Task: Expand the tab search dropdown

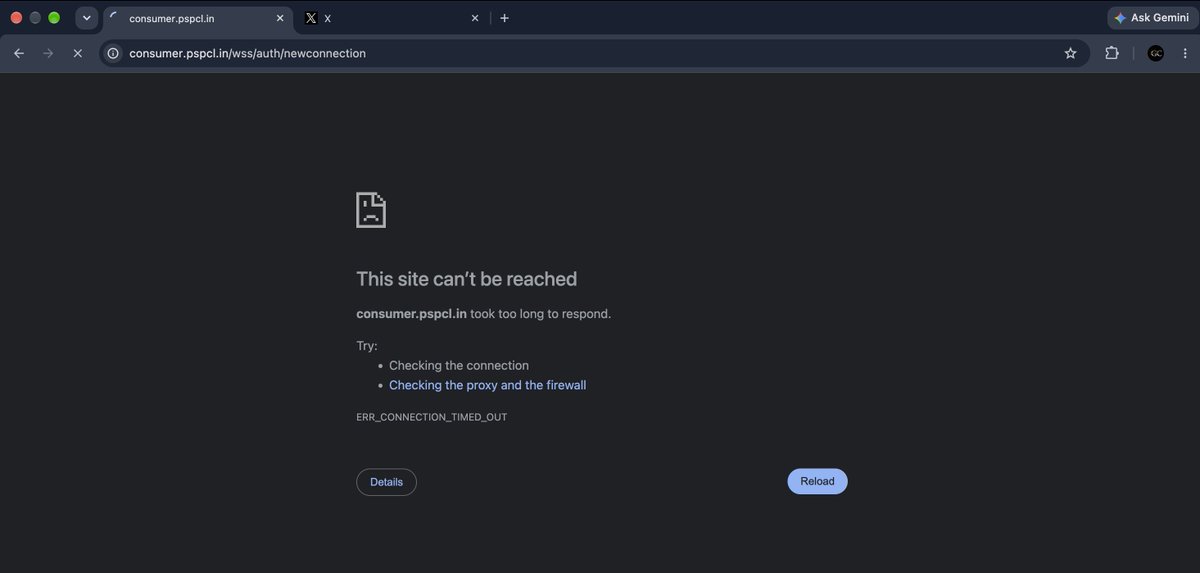Action: [87, 18]
